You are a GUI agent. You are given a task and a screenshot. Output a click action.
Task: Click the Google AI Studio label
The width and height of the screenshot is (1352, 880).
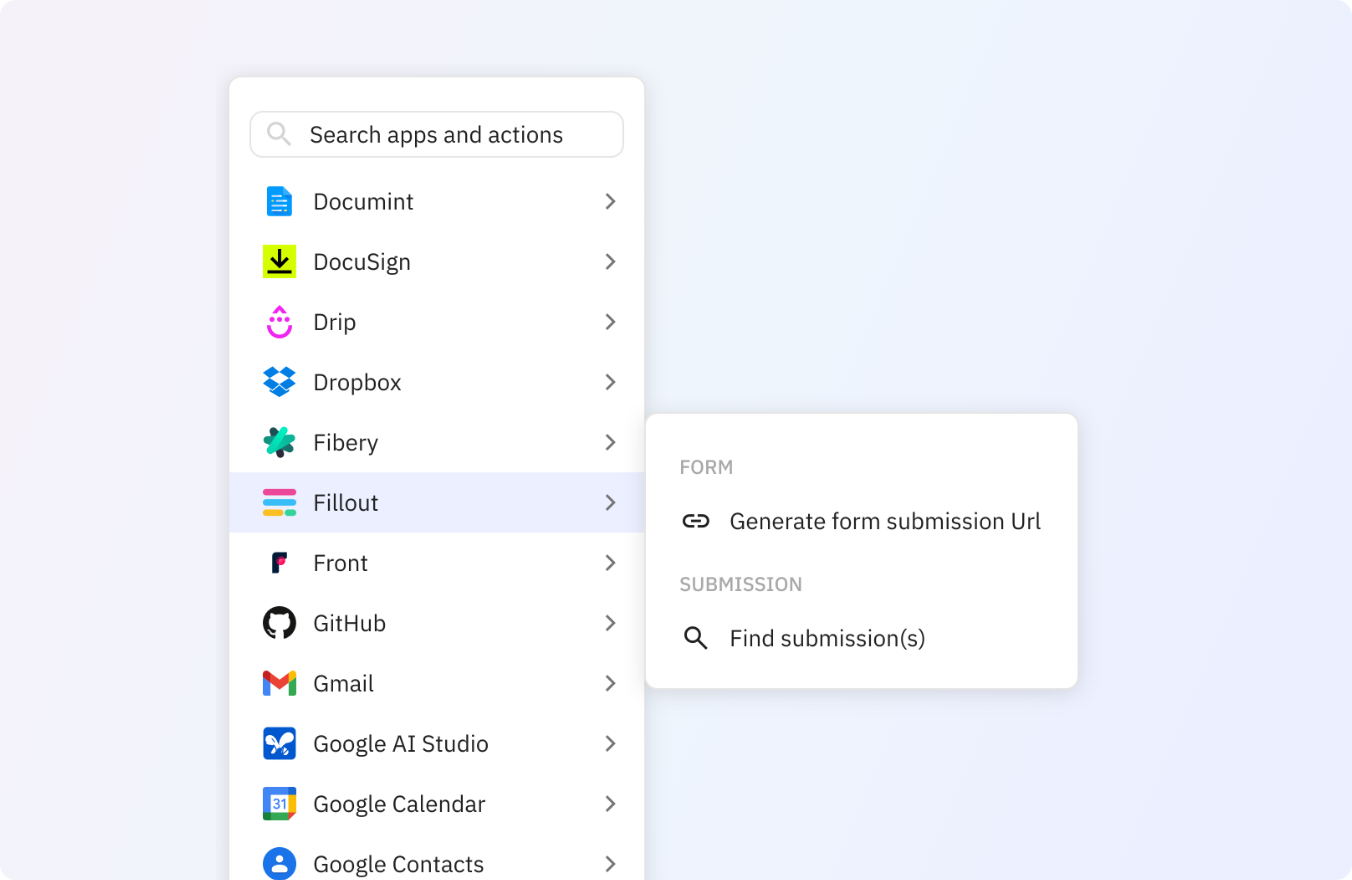[401, 743]
